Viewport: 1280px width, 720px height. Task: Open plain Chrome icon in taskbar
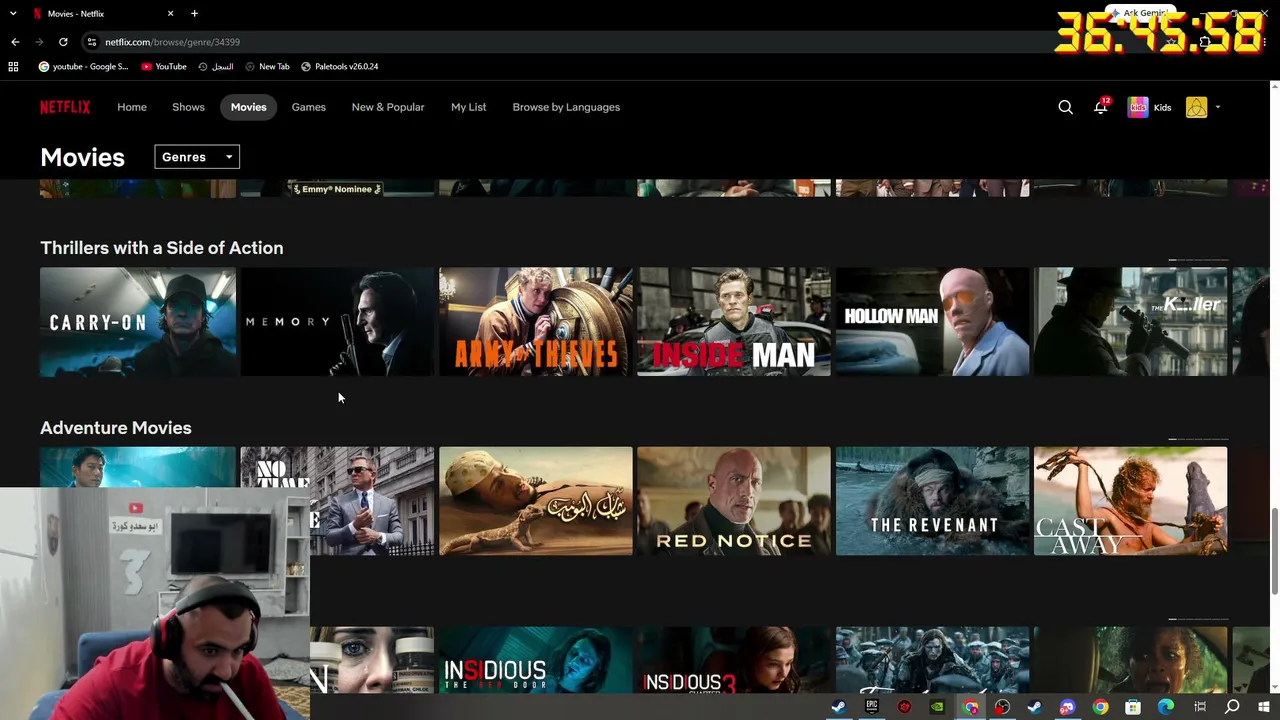pyautogui.click(x=1100, y=707)
